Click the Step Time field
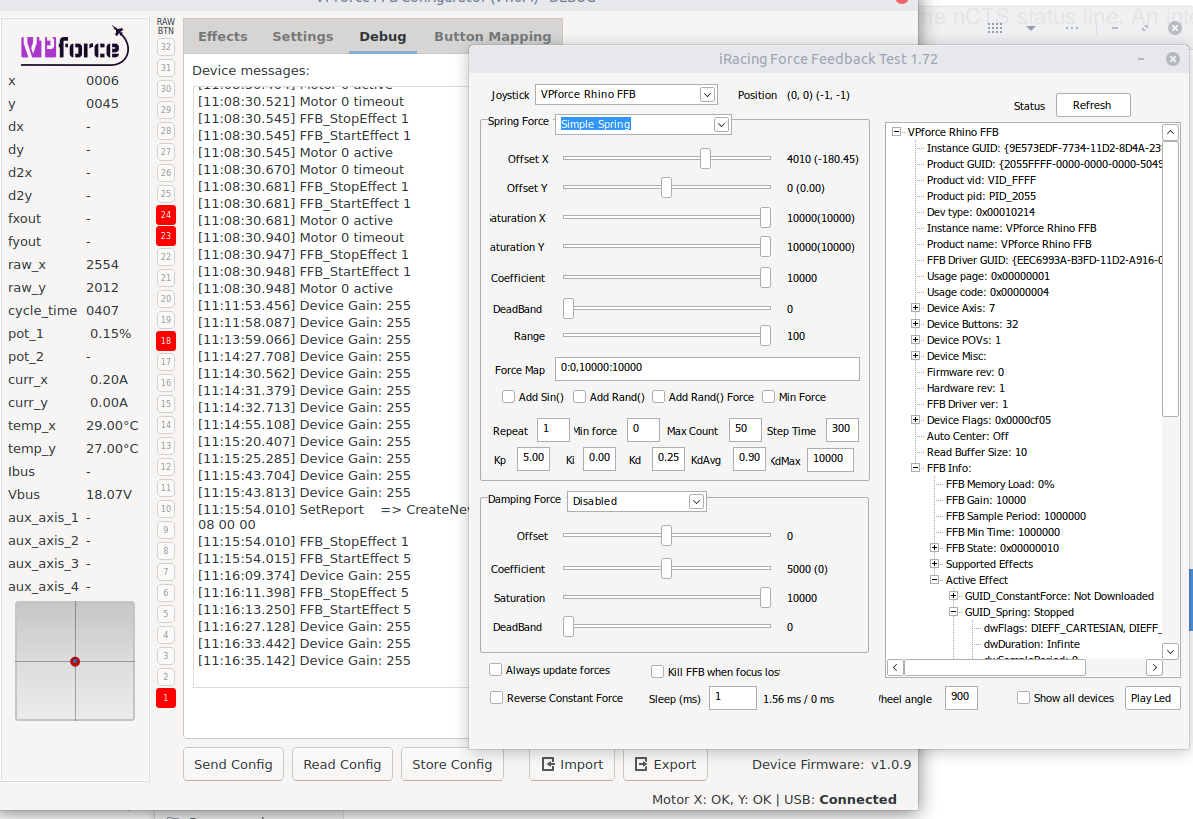Viewport: 1193px width, 819px height. click(x=842, y=429)
